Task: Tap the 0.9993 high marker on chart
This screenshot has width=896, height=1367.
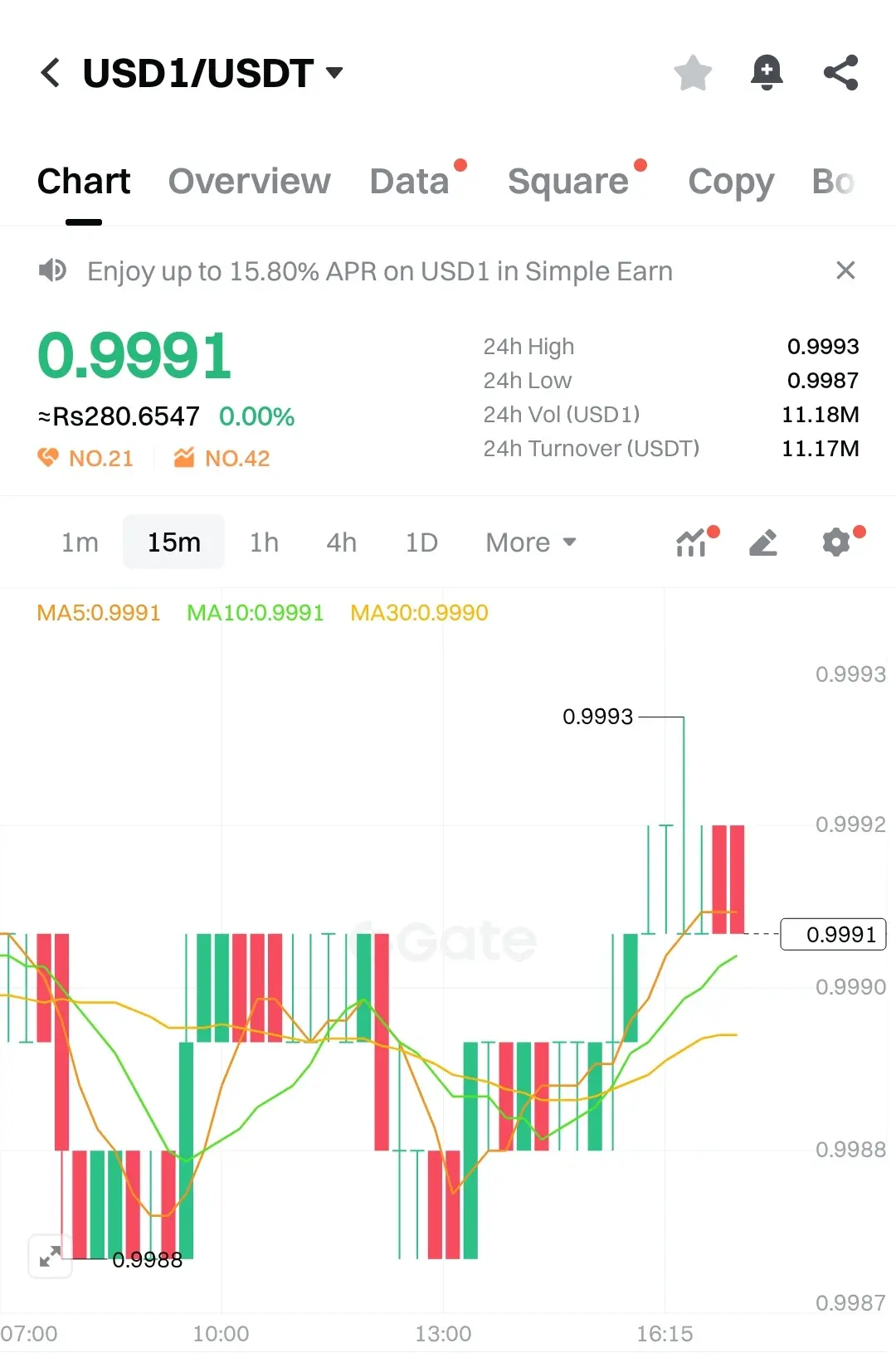Action: pos(597,717)
